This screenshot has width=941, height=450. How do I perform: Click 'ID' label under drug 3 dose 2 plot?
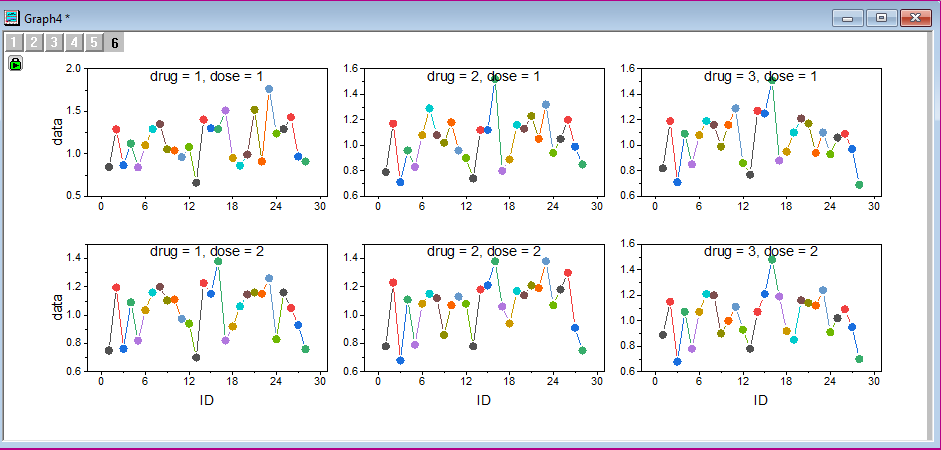pos(760,400)
